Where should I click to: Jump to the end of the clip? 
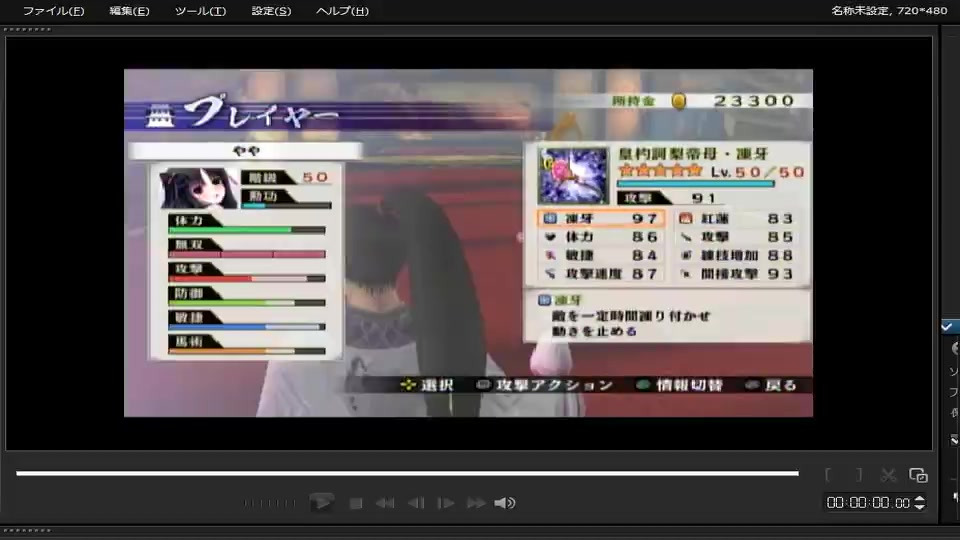click(476, 503)
